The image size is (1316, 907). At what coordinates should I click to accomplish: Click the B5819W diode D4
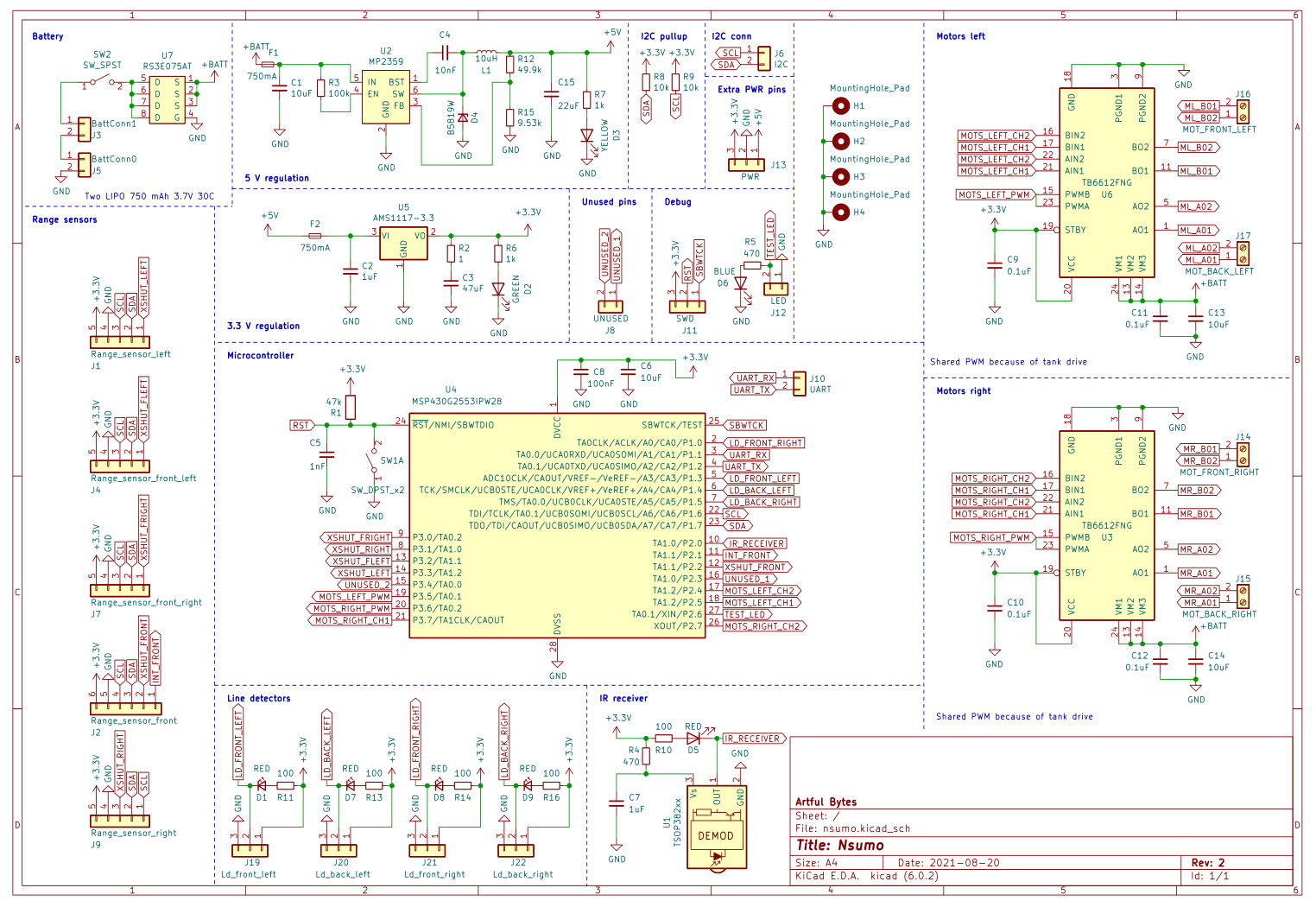463,117
